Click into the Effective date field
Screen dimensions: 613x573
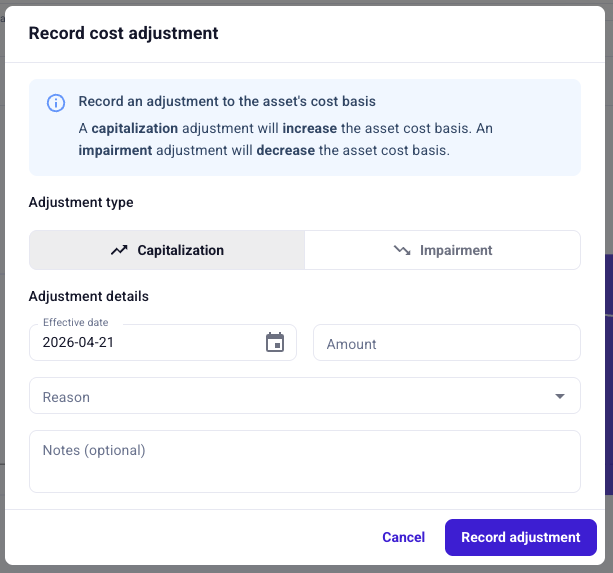pos(163,342)
